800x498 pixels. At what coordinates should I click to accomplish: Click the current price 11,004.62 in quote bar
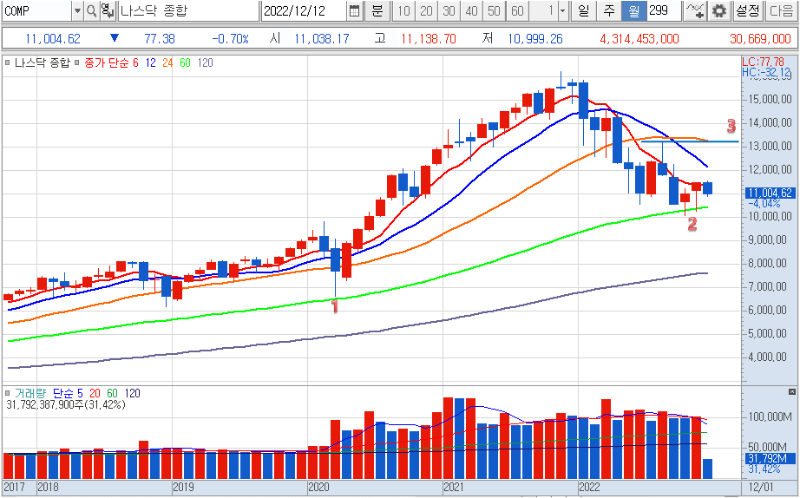point(53,39)
